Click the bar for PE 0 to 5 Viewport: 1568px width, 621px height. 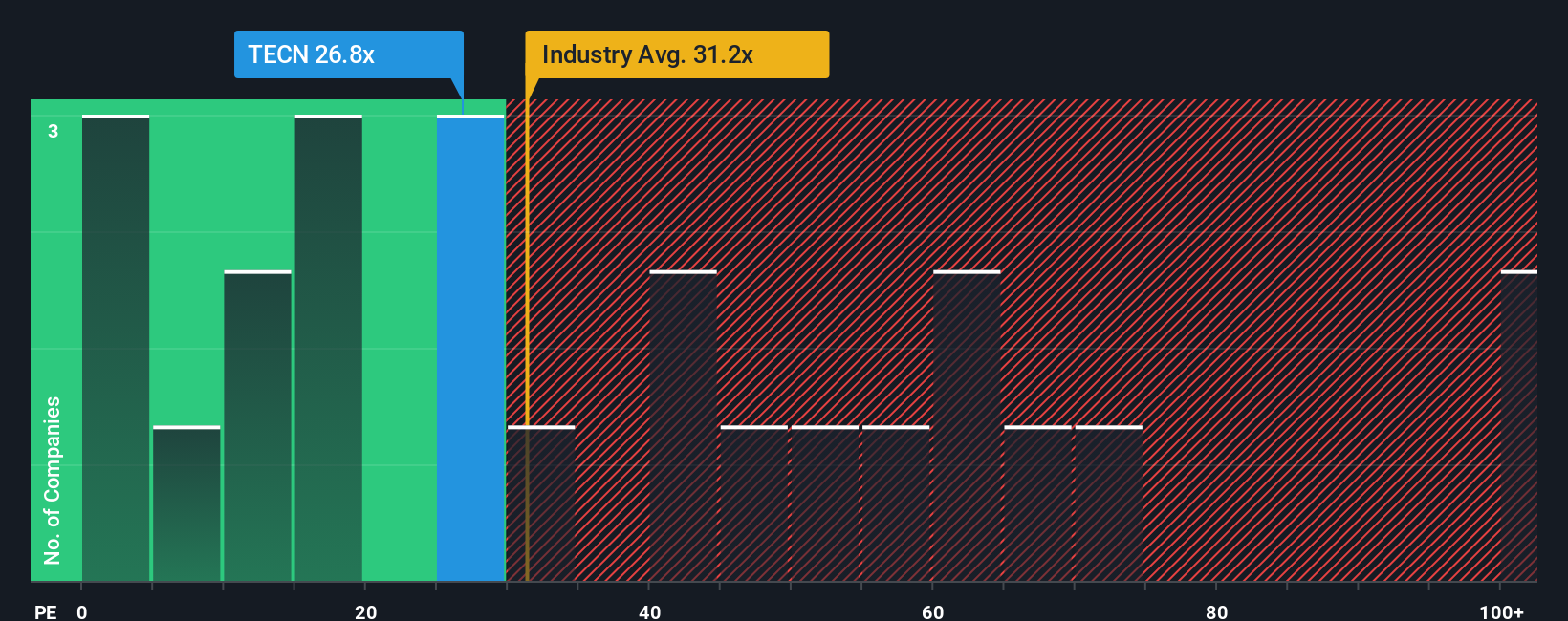116,349
